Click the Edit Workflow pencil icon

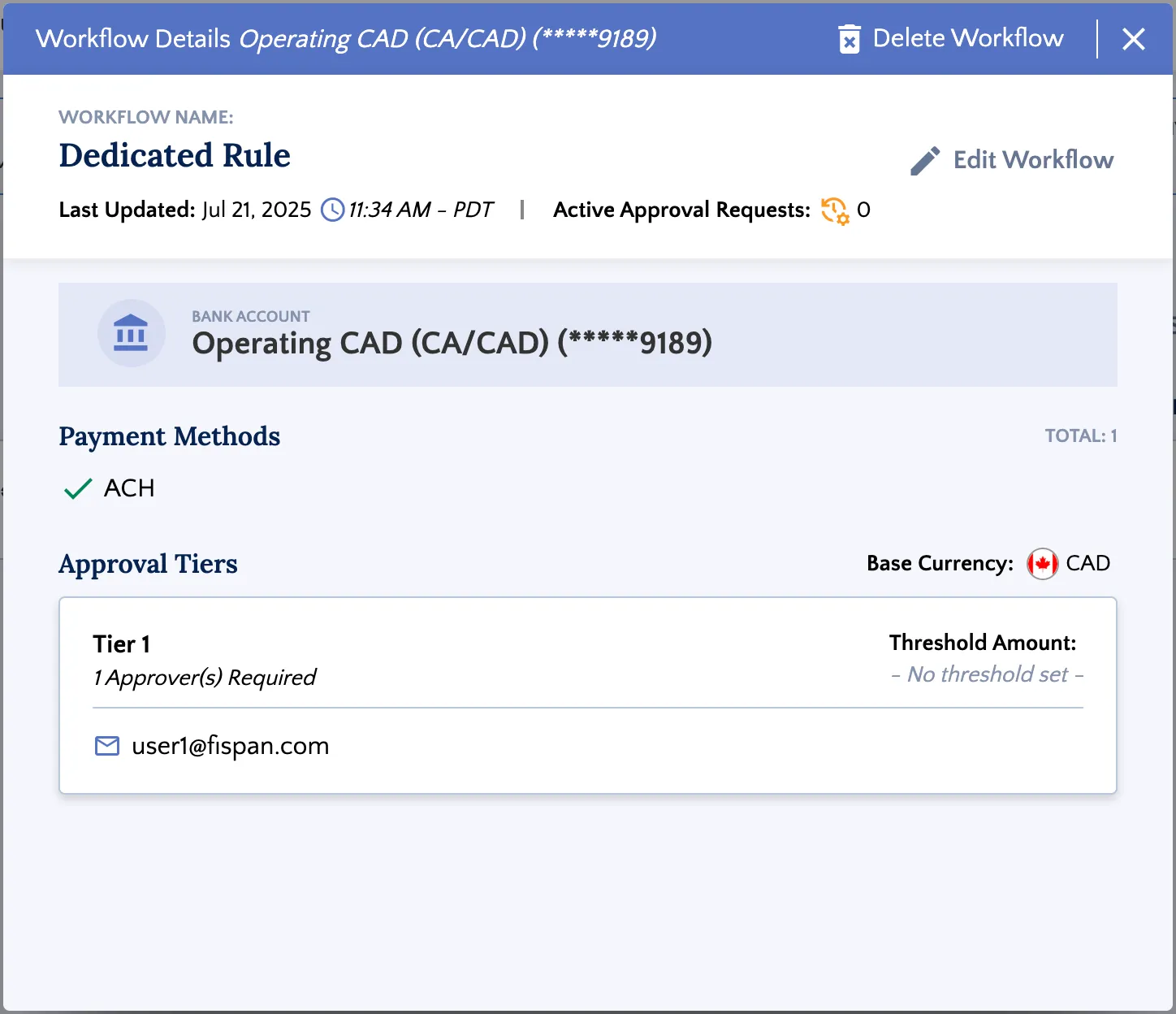click(x=925, y=161)
